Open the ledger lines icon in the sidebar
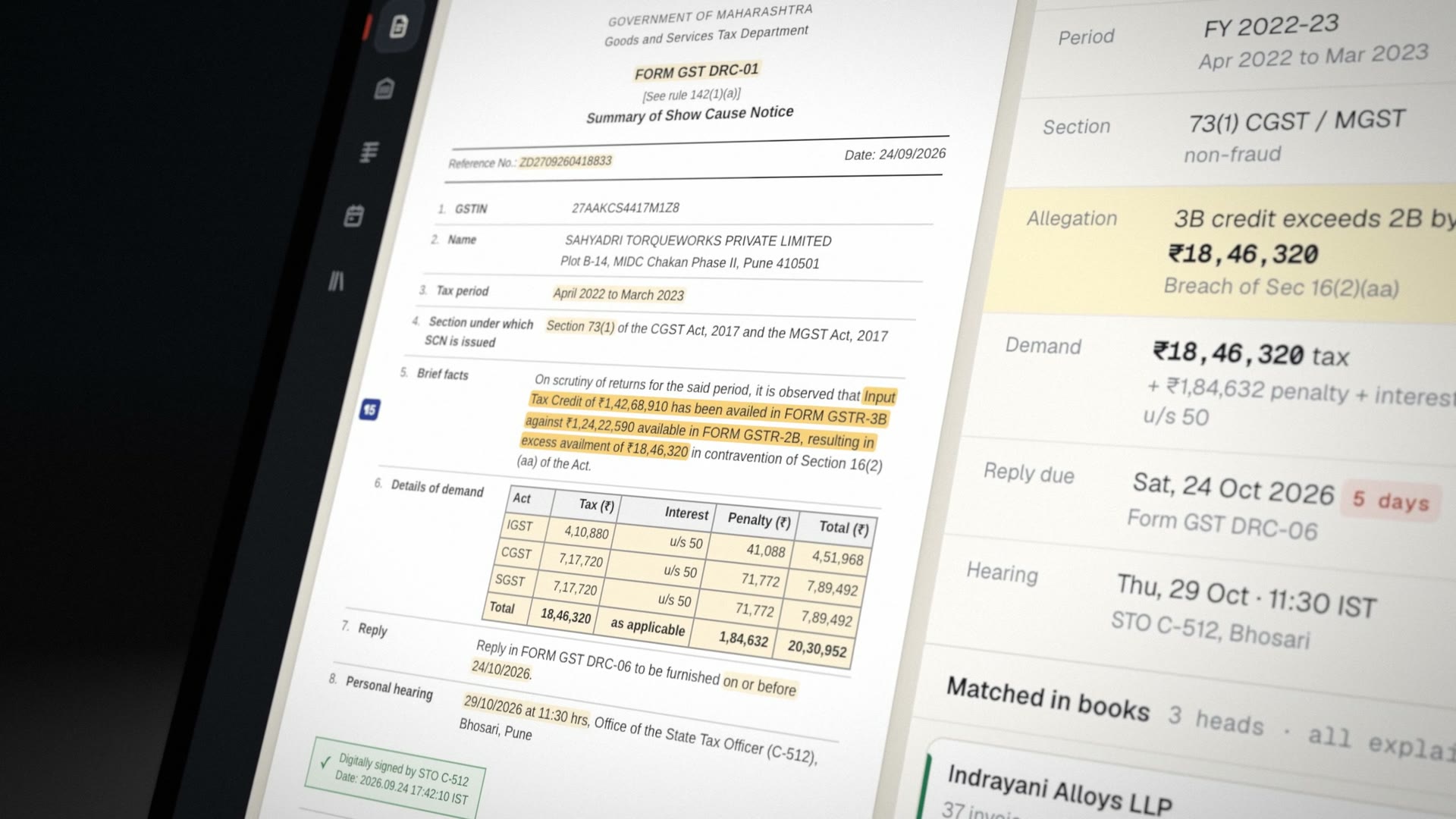Viewport: 1456px width, 819px height. click(x=369, y=152)
